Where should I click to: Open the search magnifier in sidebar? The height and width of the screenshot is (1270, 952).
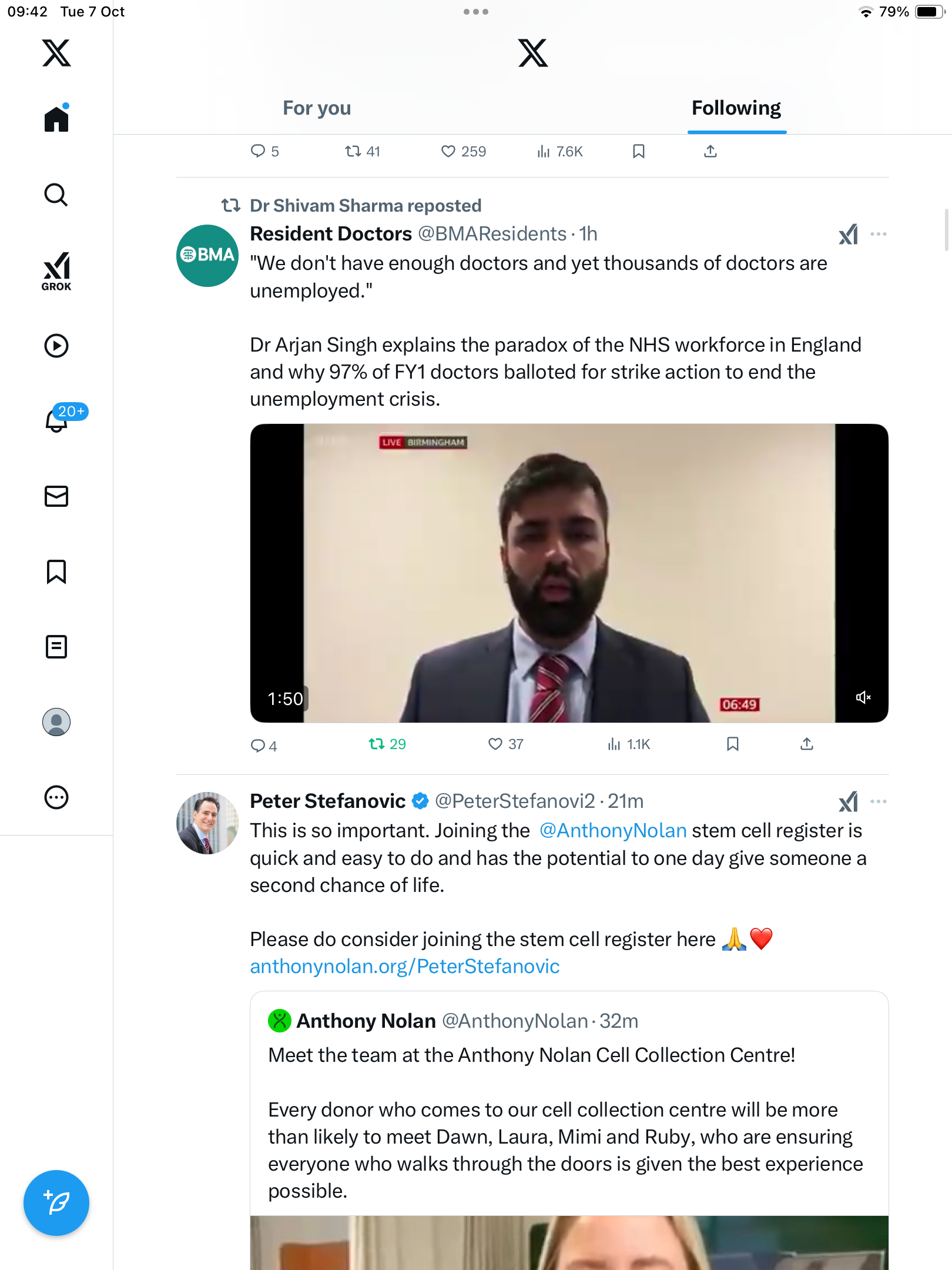[56, 195]
